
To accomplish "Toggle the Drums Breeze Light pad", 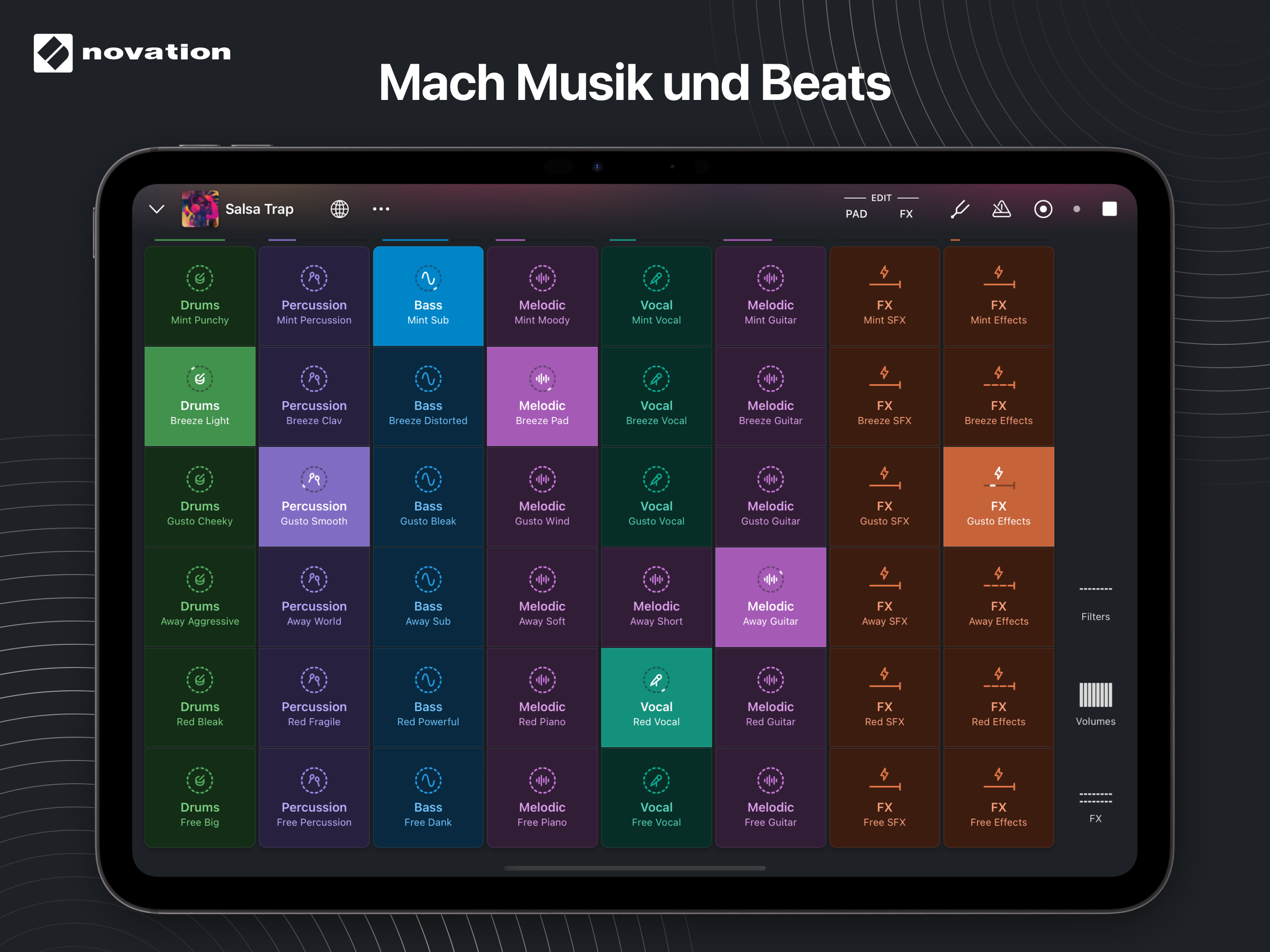I will coord(200,396).
